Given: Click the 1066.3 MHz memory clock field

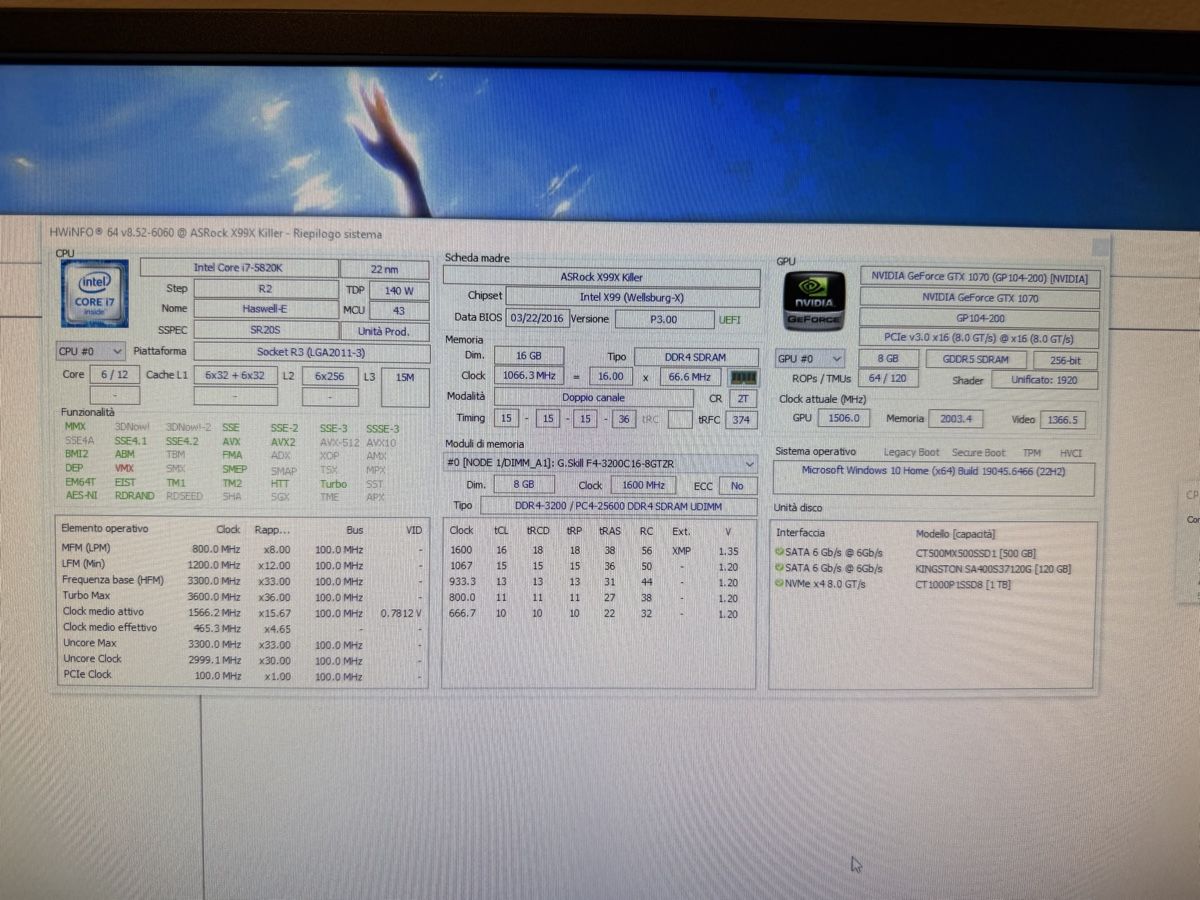Looking at the screenshot, I should (x=530, y=376).
